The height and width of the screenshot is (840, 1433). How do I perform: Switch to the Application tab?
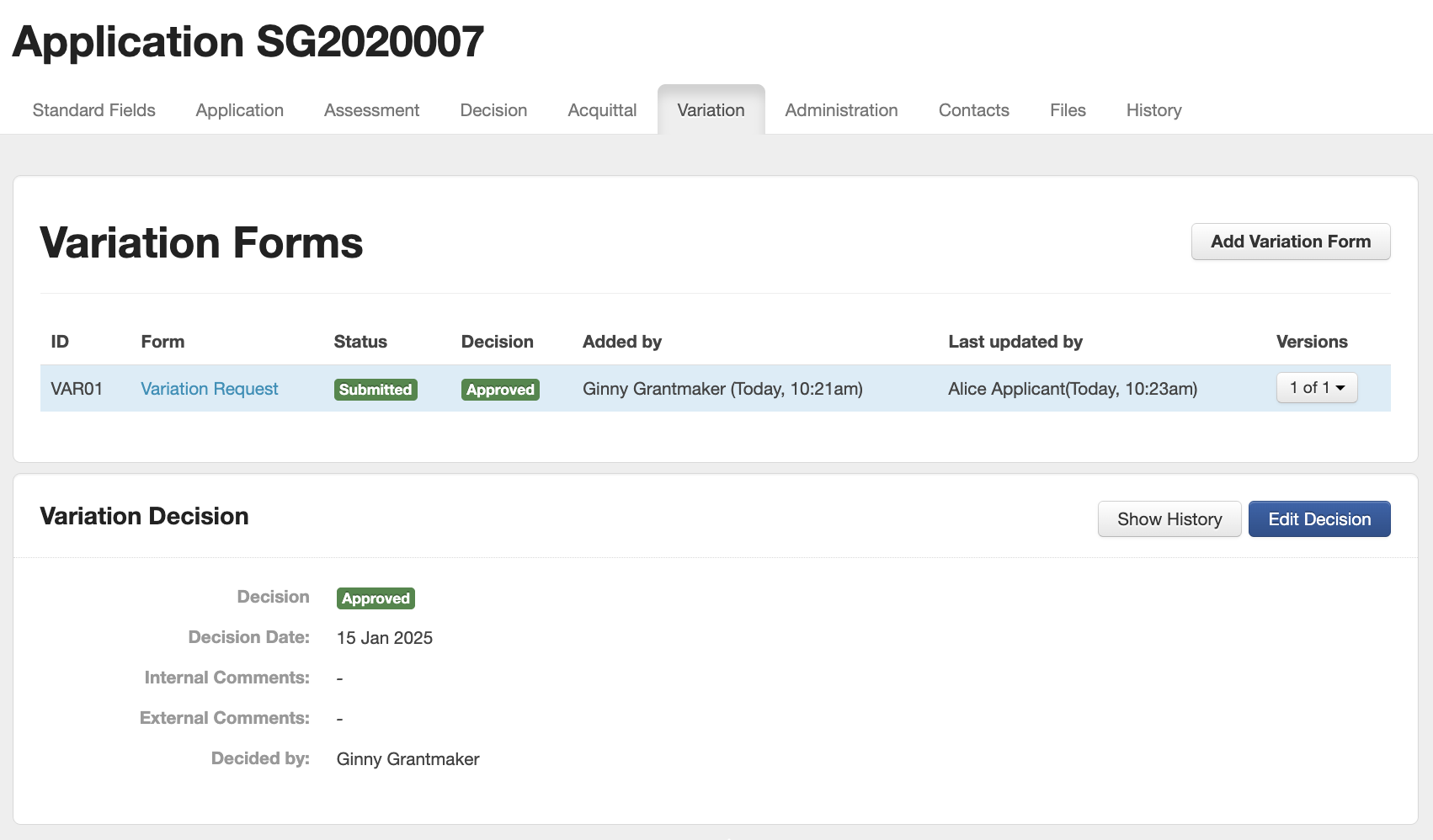tap(239, 110)
